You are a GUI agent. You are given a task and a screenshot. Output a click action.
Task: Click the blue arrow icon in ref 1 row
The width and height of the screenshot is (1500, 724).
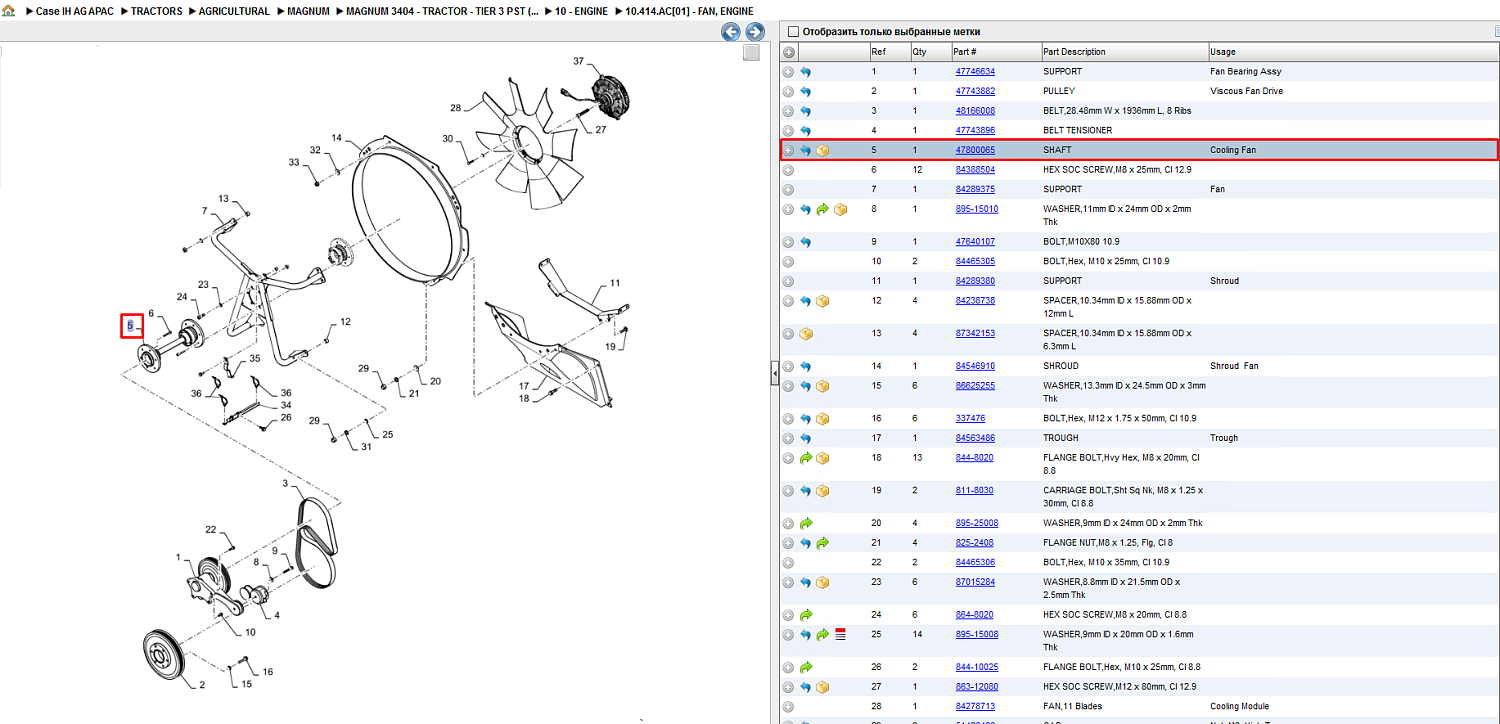click(806, 72)
